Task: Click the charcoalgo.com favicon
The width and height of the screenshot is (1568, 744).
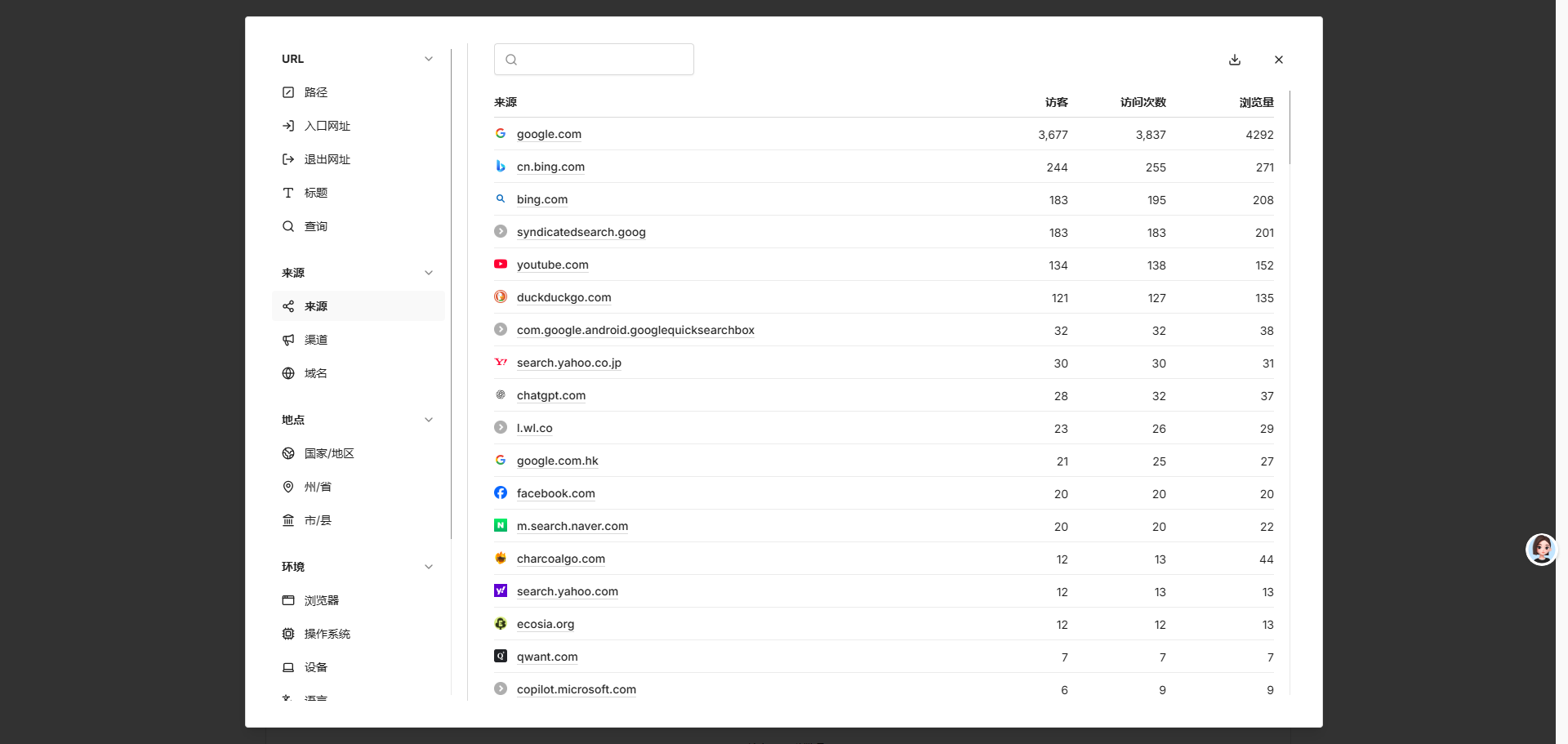Action: (x=501, y=558)
